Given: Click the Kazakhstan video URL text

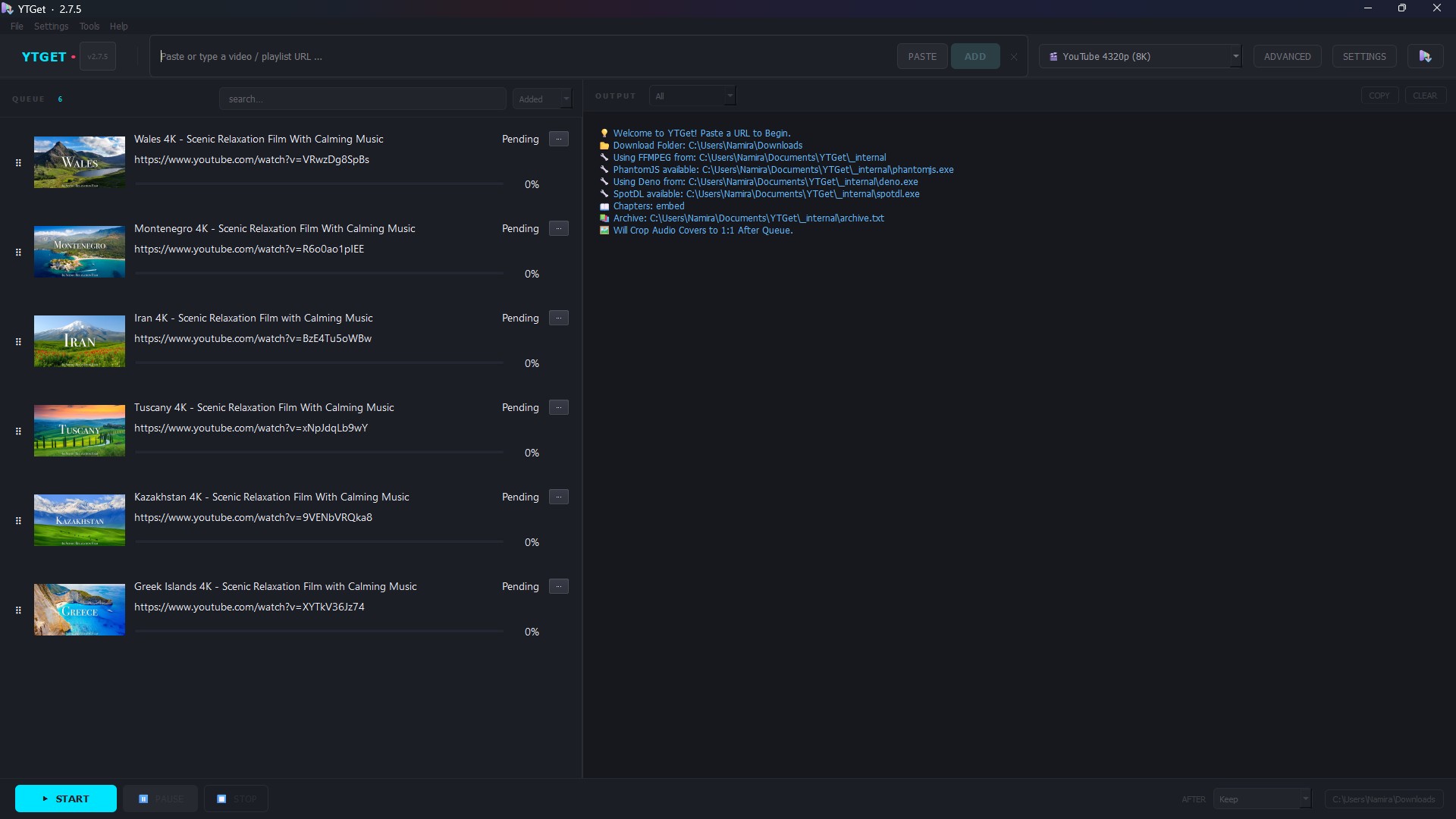Looking at the screenshot, I should pyautogui.click(x=253, y=517).
